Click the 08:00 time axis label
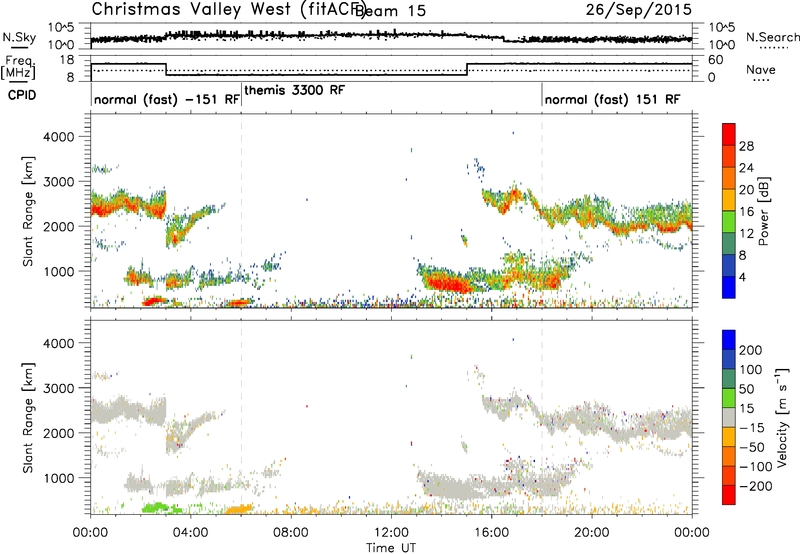Viewport: 800px width, 554px height. (291, 533)
